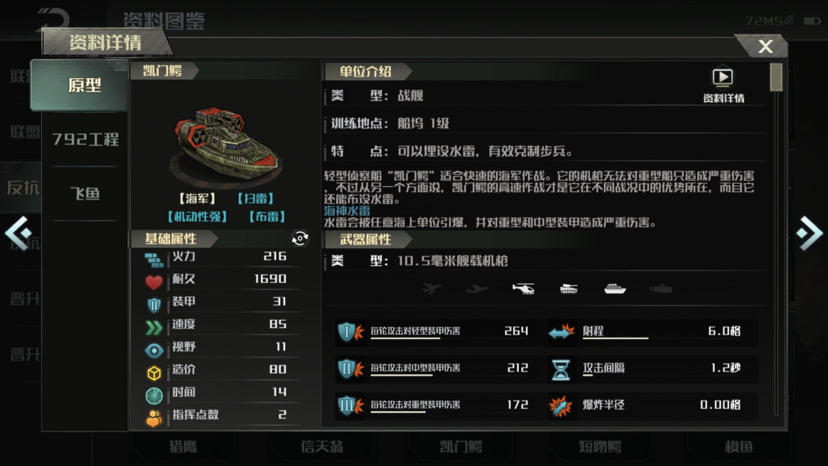828x466 pixels.
Task: Click the 【布雷】 tag link
Action: pos(267,217)
